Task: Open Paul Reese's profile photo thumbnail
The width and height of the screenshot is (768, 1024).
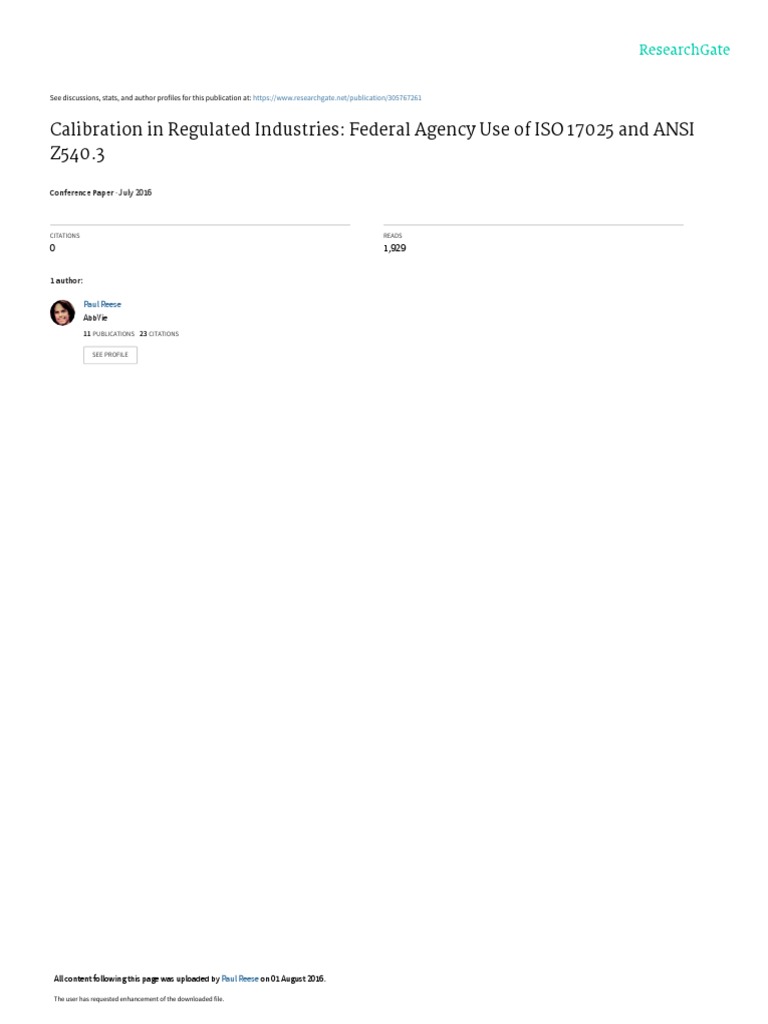Action: point(63,313)
